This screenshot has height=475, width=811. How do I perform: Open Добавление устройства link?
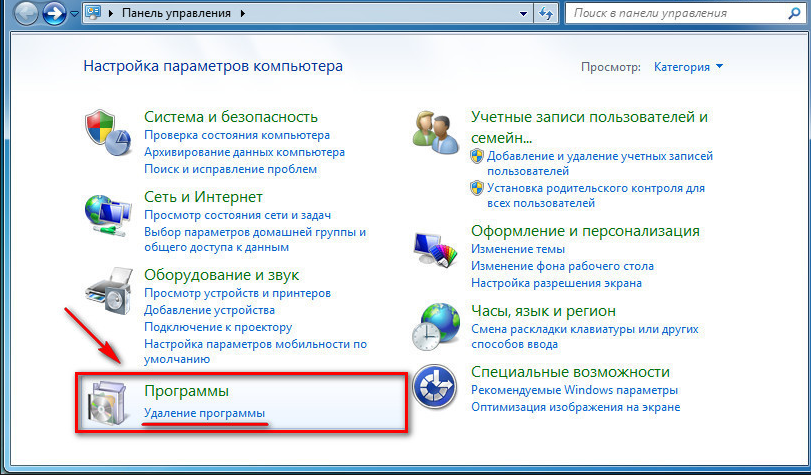(x=209, y=310)
